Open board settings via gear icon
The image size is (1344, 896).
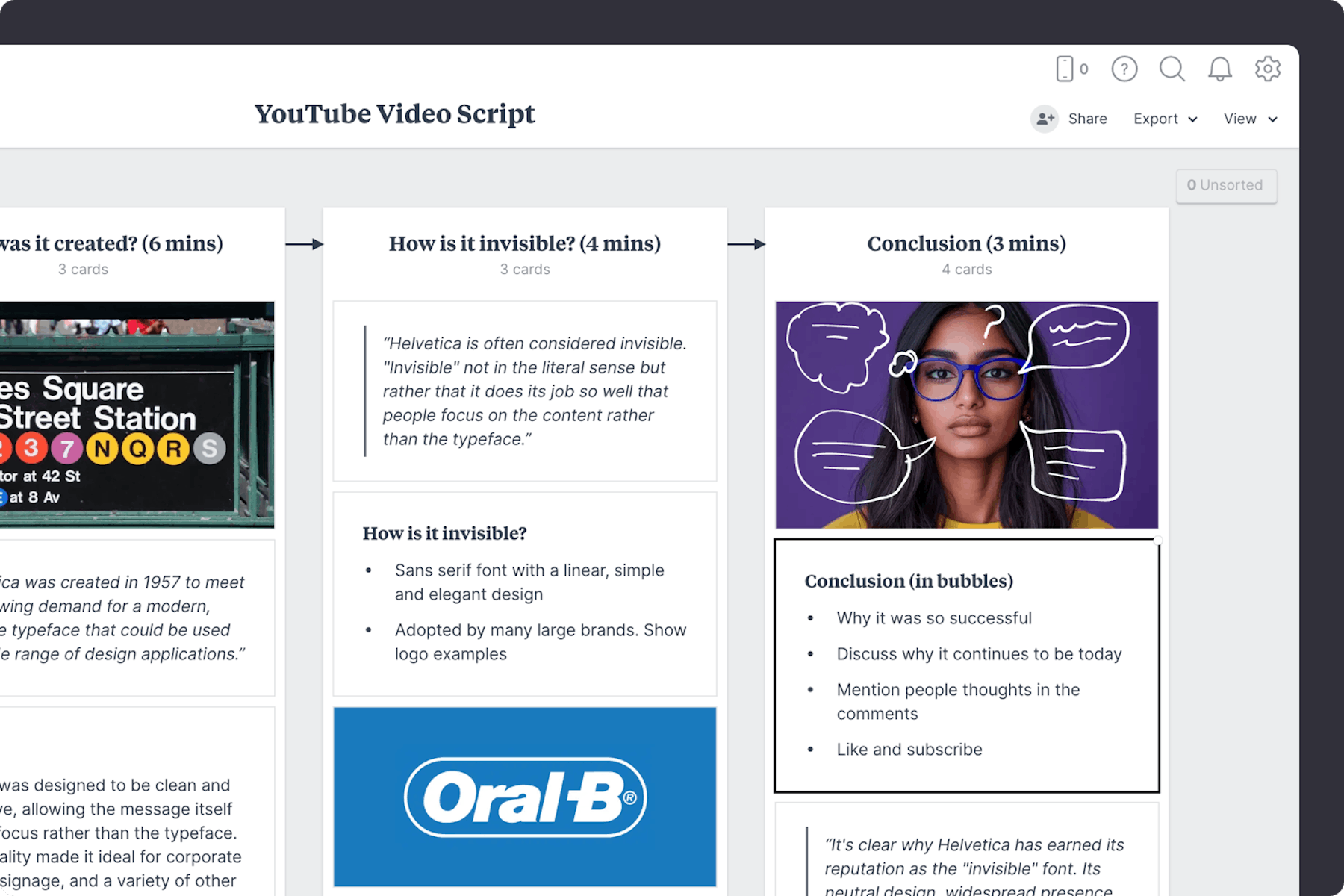point(1267,69)
